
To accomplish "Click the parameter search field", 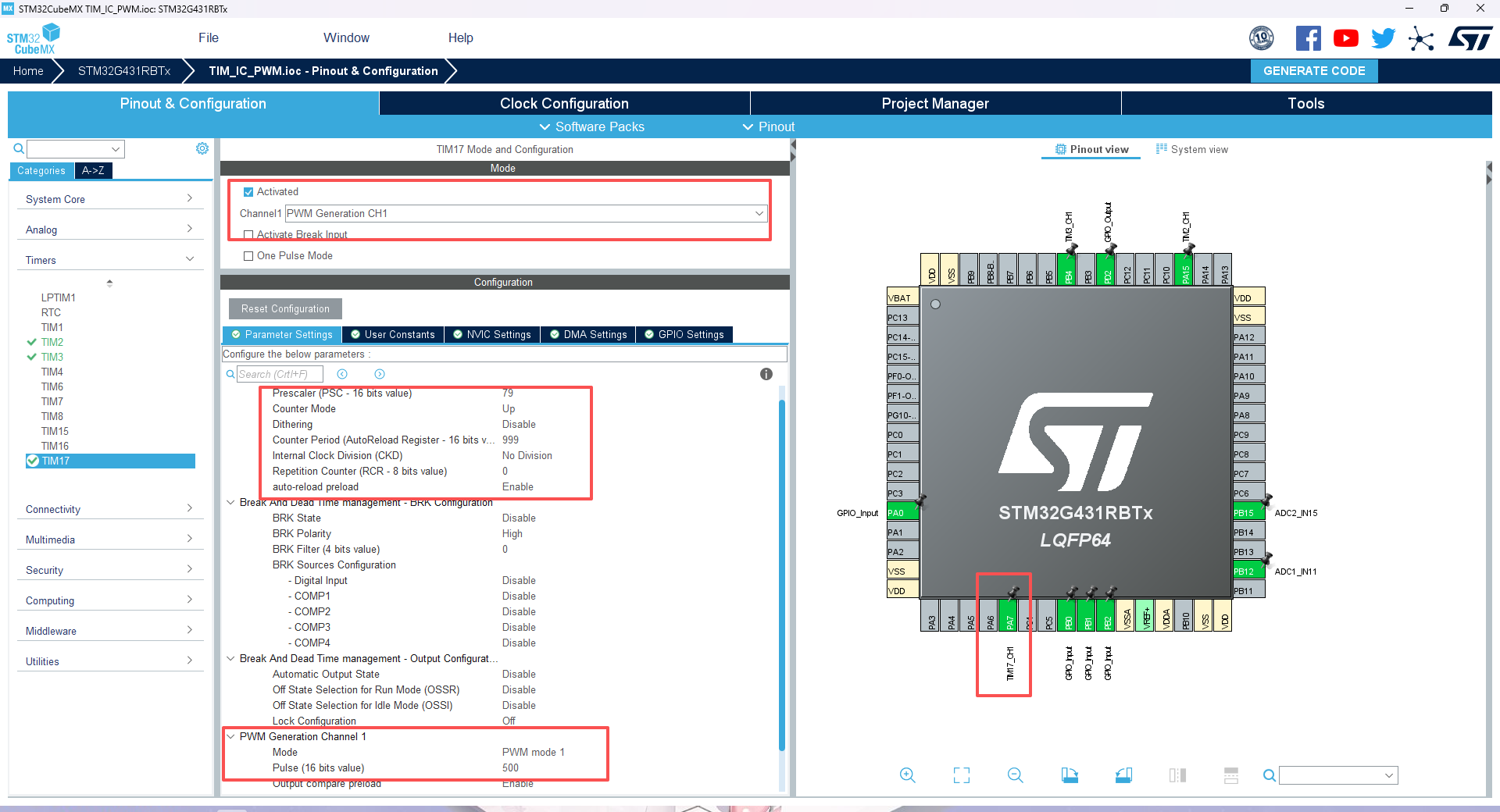I will coord(280,374).
